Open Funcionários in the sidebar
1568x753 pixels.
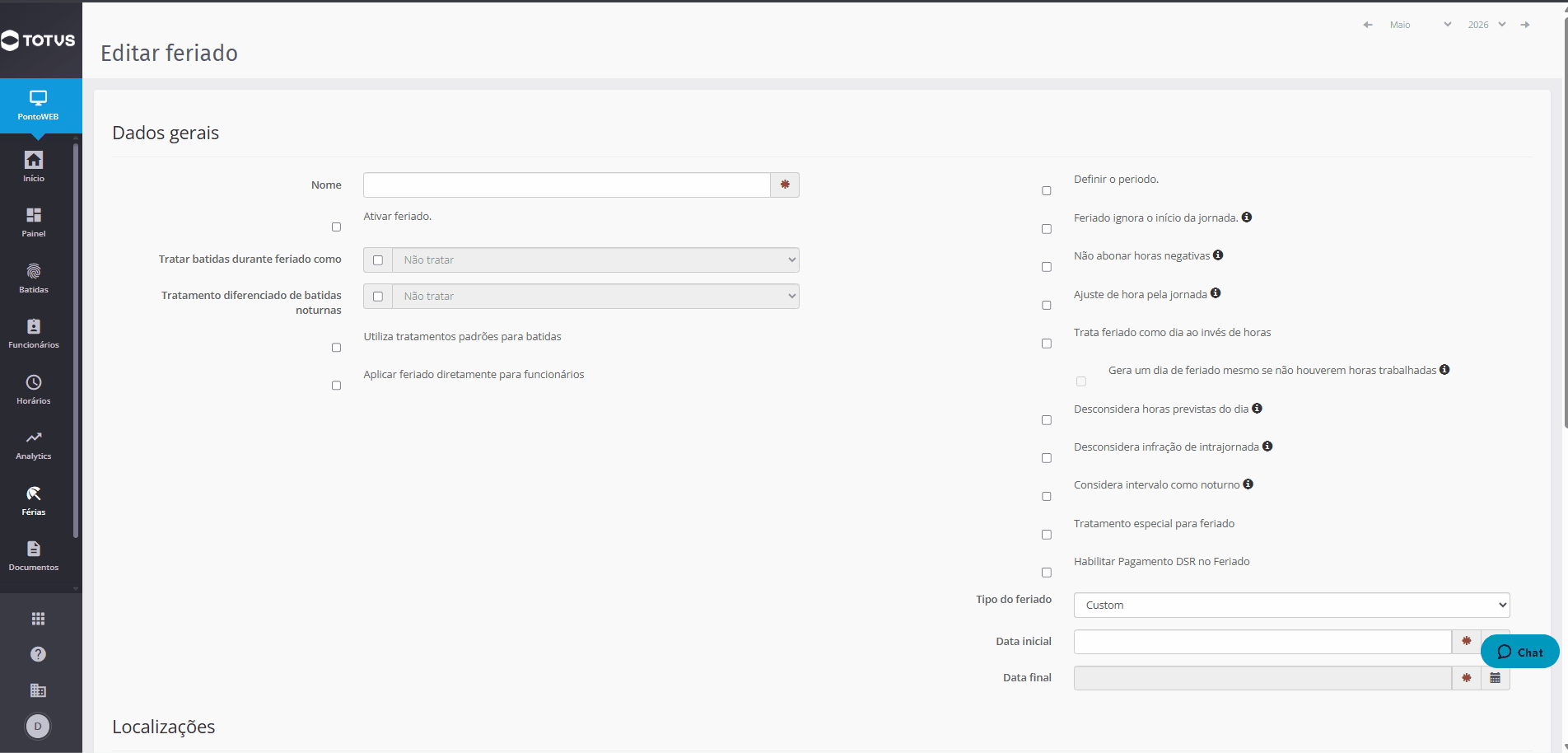click(x=34, y=334)
